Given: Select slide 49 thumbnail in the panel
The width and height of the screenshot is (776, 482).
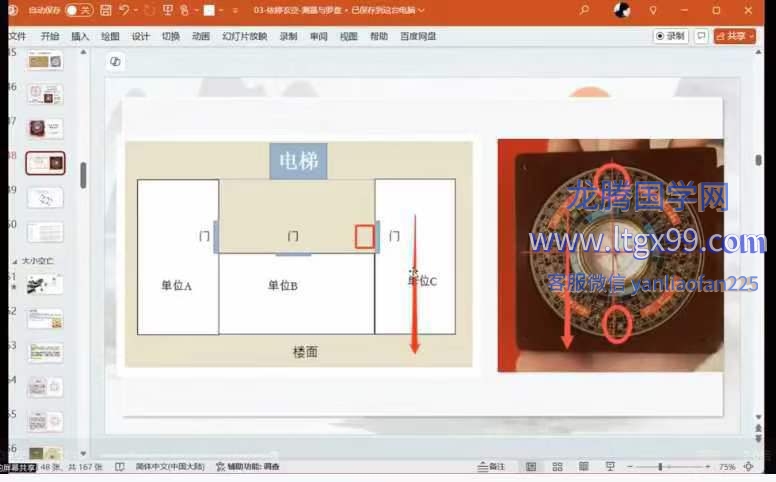Looking at the screenshot, I should pos(45,197).
